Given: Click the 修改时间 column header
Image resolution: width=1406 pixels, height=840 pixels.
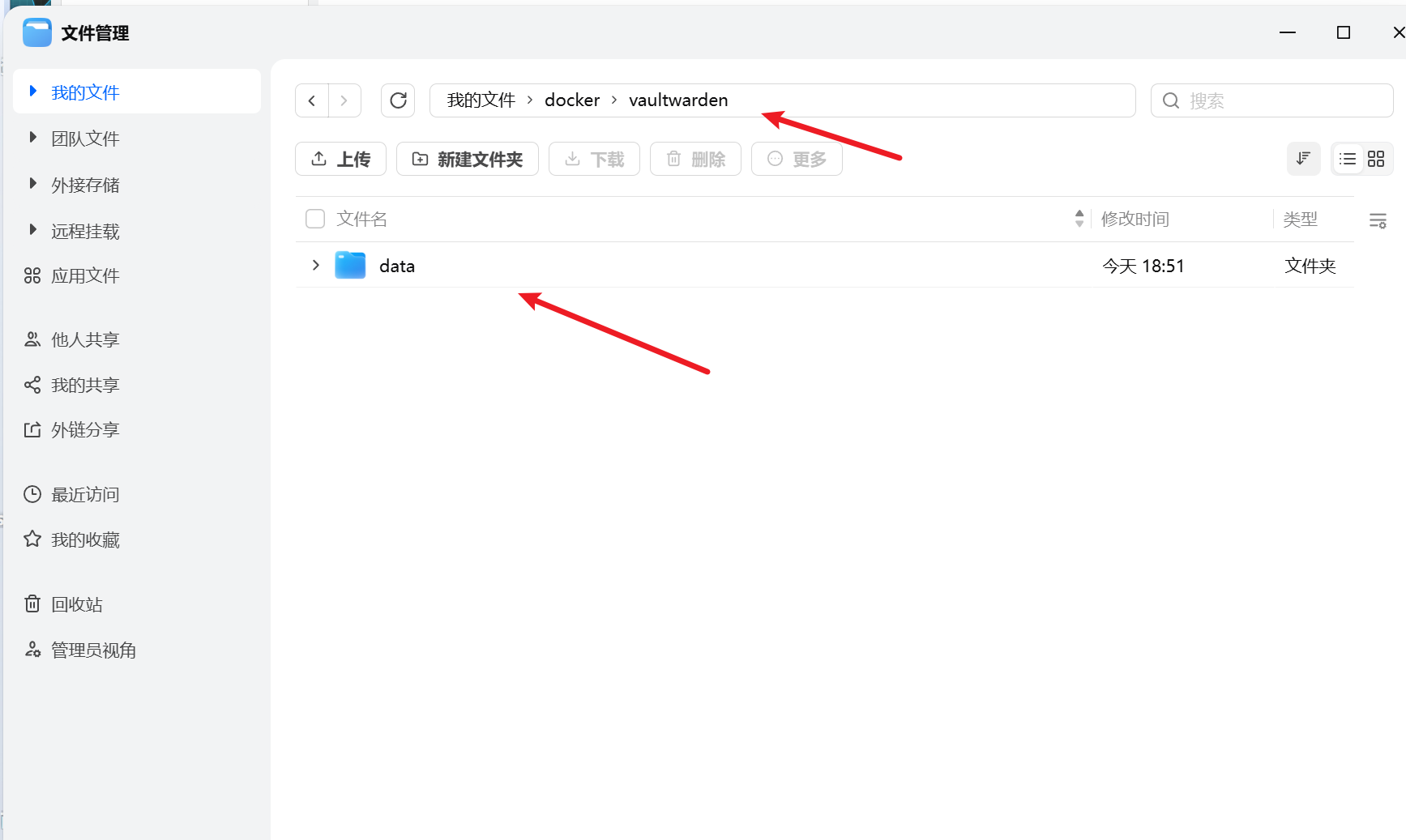Looking at the screenshot, I should [1135, 219].
